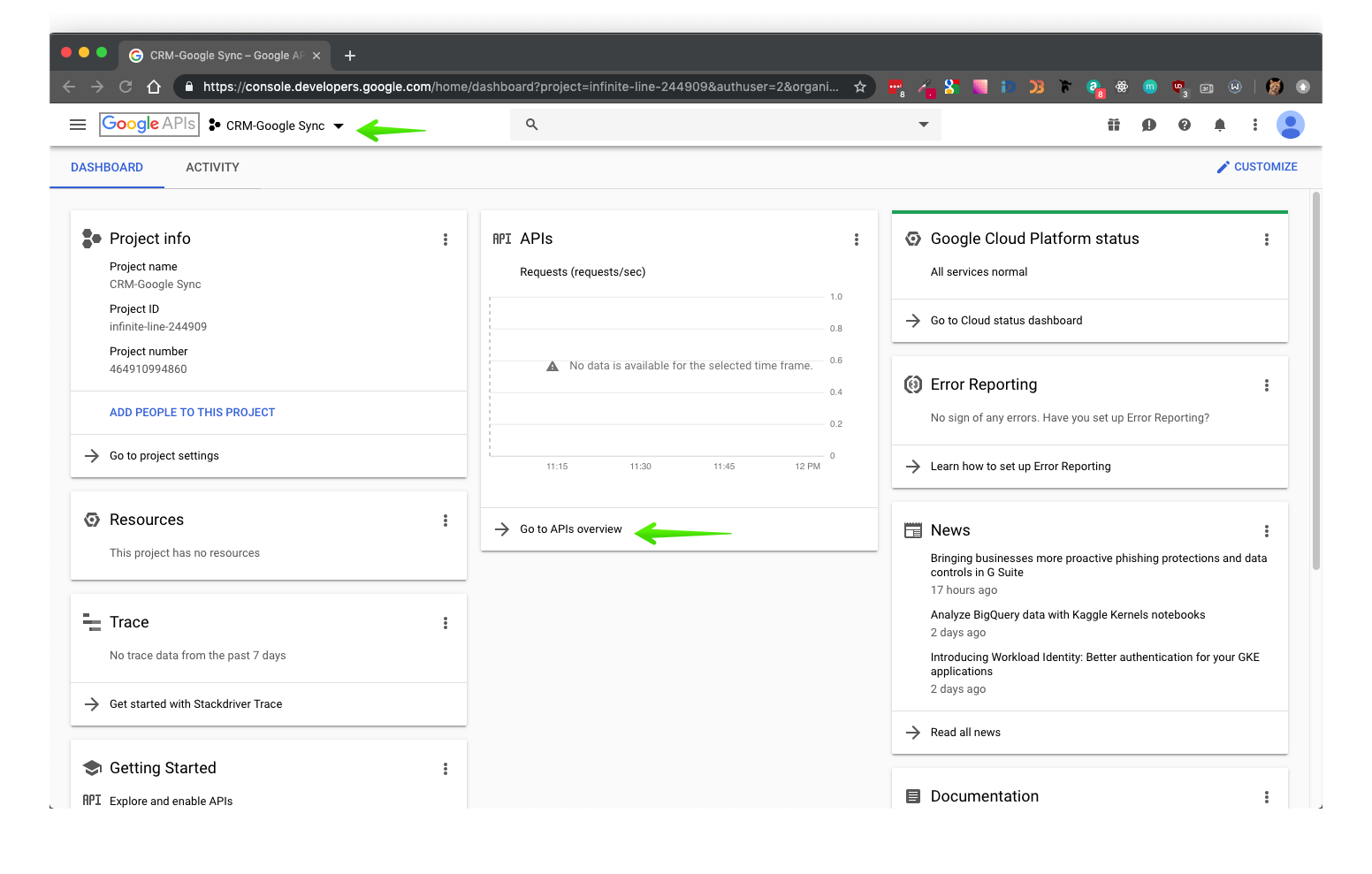Click the user account avatar
The height and width of the screenshot is (874, 1372).
1291,125
